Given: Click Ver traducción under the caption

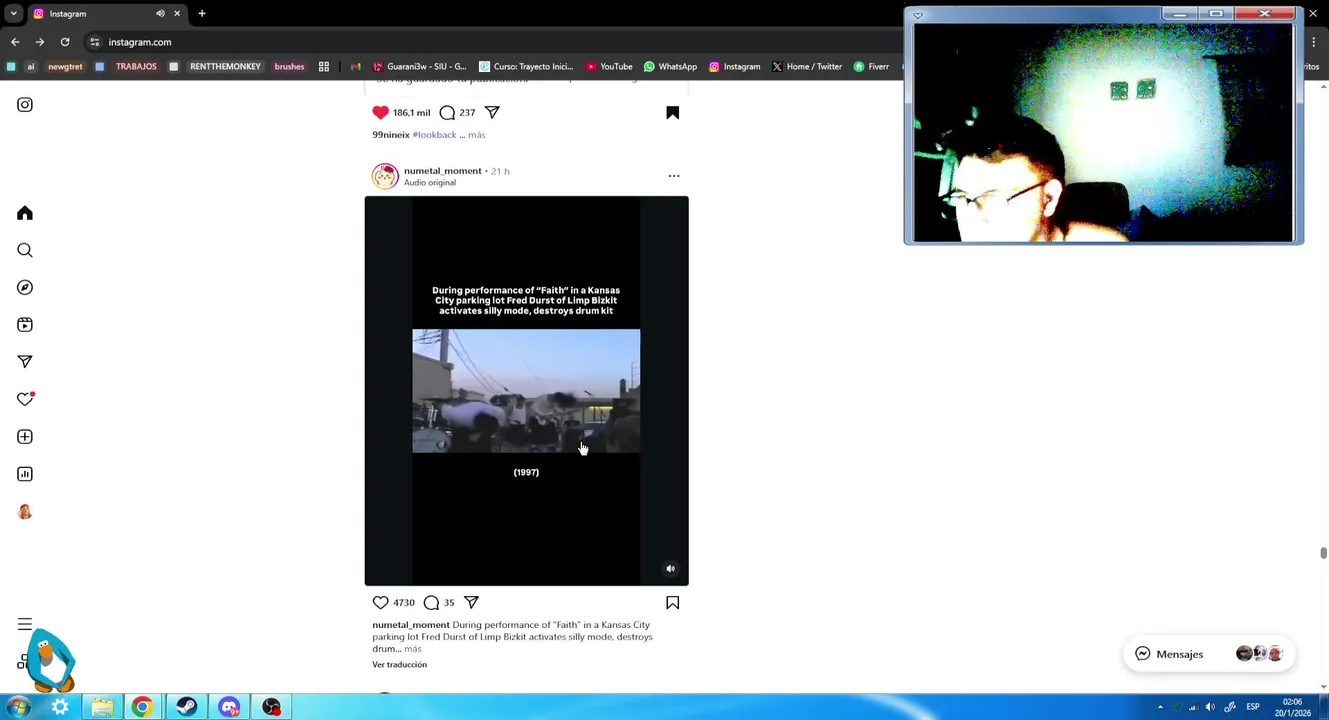Looking at the screenshot, I should coord(400,665).
